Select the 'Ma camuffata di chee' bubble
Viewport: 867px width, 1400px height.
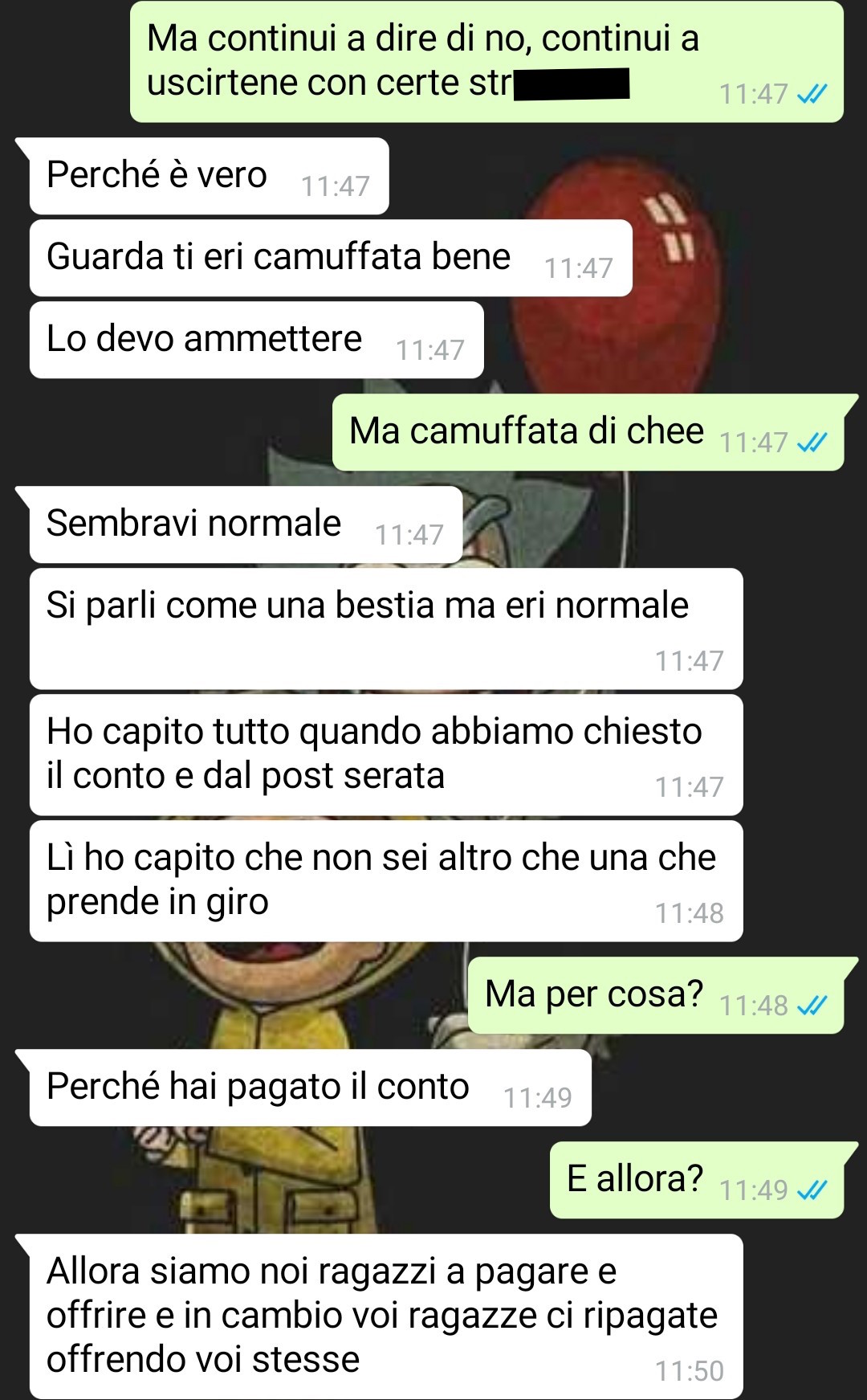coord(588,432)
